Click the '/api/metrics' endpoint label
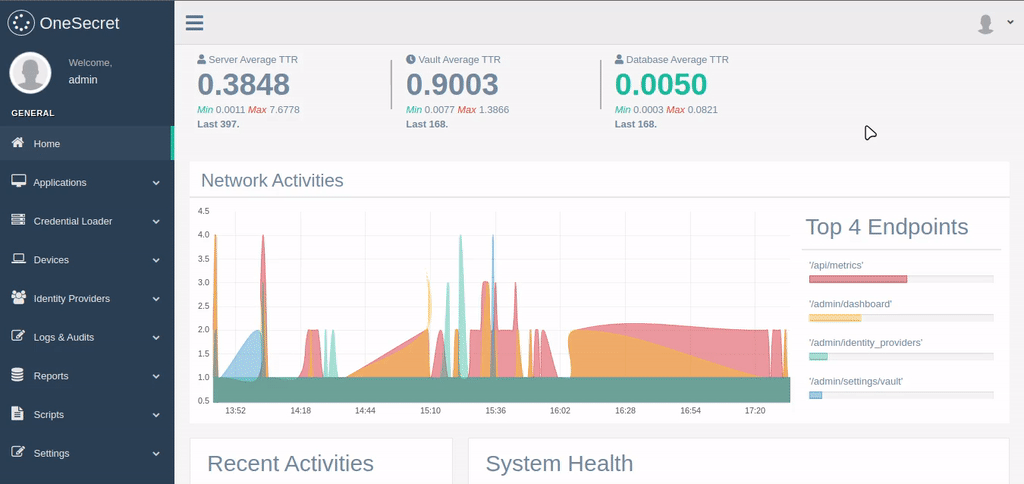This screenshot has height=484, width=1024. pyautogui.click(x=836, y=265)
